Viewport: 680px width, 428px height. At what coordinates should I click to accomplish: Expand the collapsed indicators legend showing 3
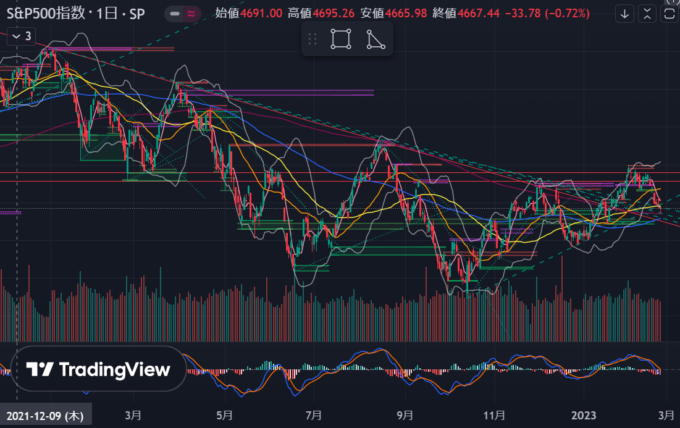pyautogui.click(x=20, y=35)
